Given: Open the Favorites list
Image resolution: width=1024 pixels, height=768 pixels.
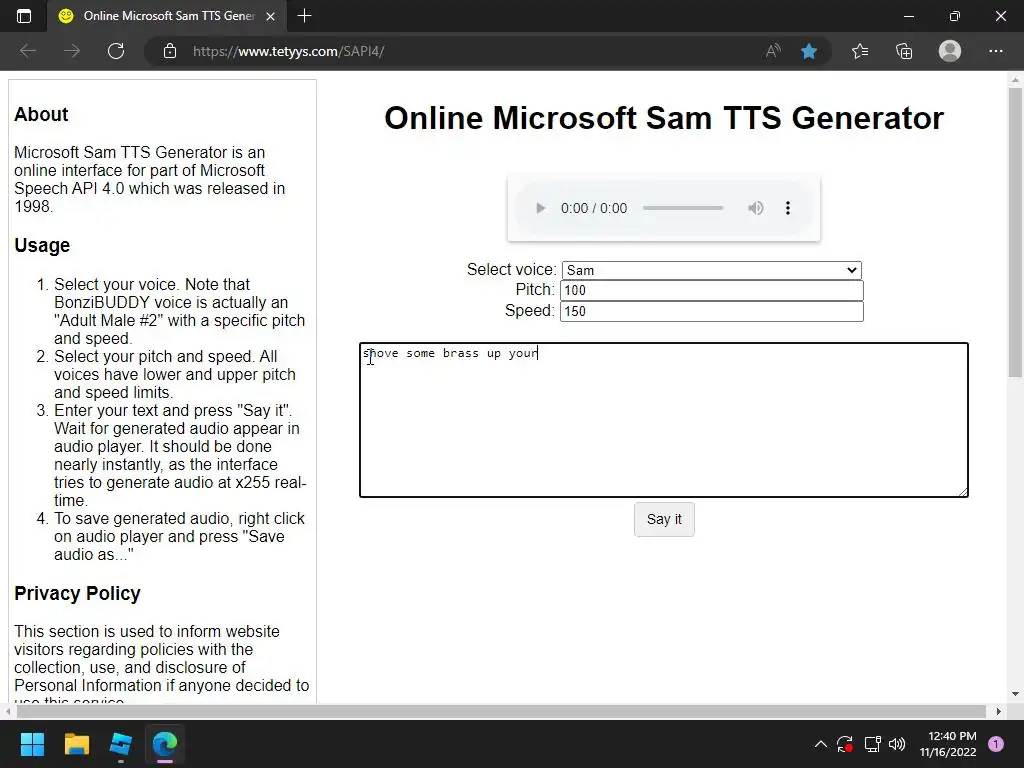Looking at the screenshot, I should click(x=860, y=51).
